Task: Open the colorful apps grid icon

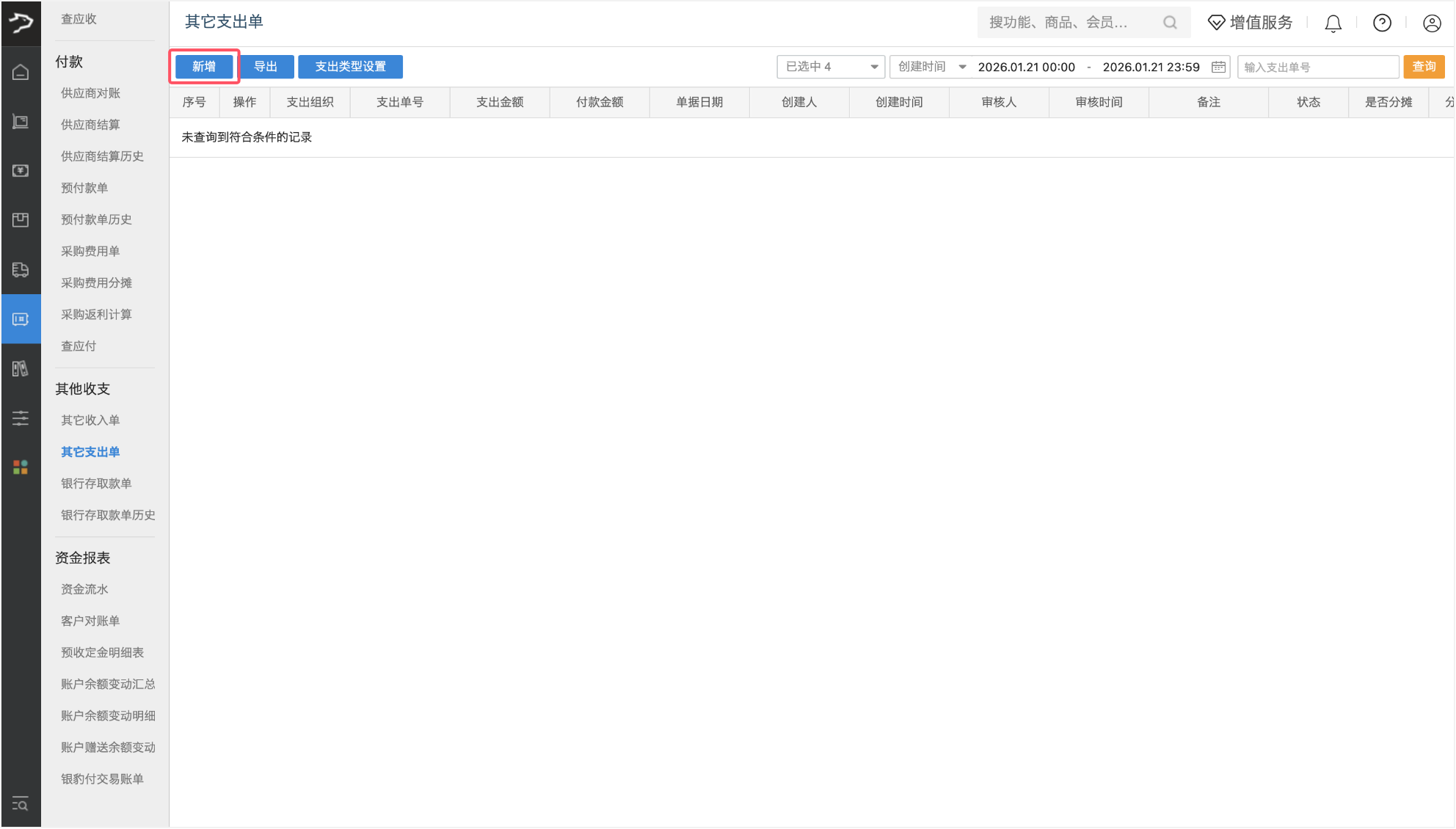Action: tap(21, 467)
